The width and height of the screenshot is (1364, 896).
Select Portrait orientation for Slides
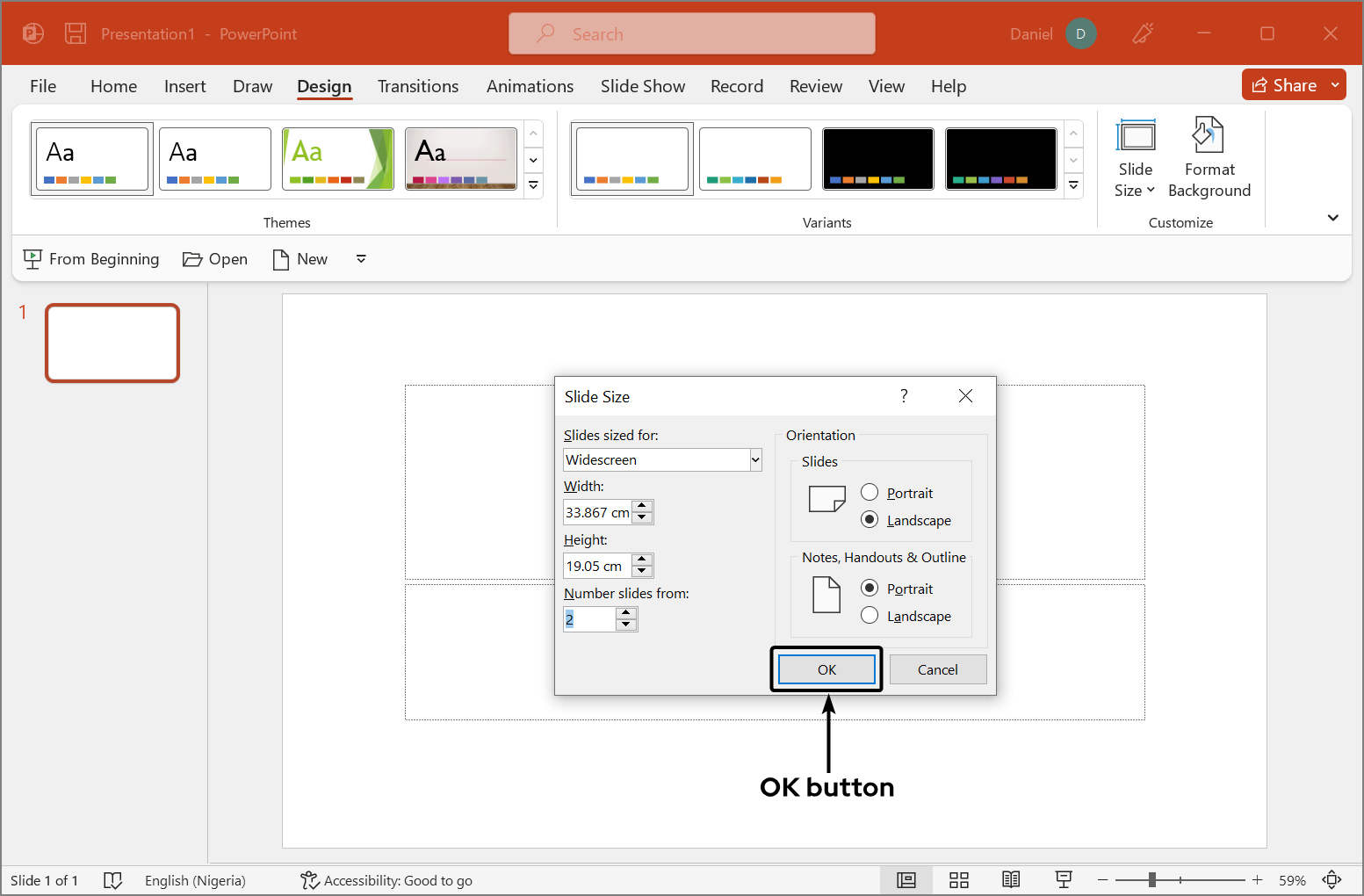pyautogui.click(x=870, y=493)
